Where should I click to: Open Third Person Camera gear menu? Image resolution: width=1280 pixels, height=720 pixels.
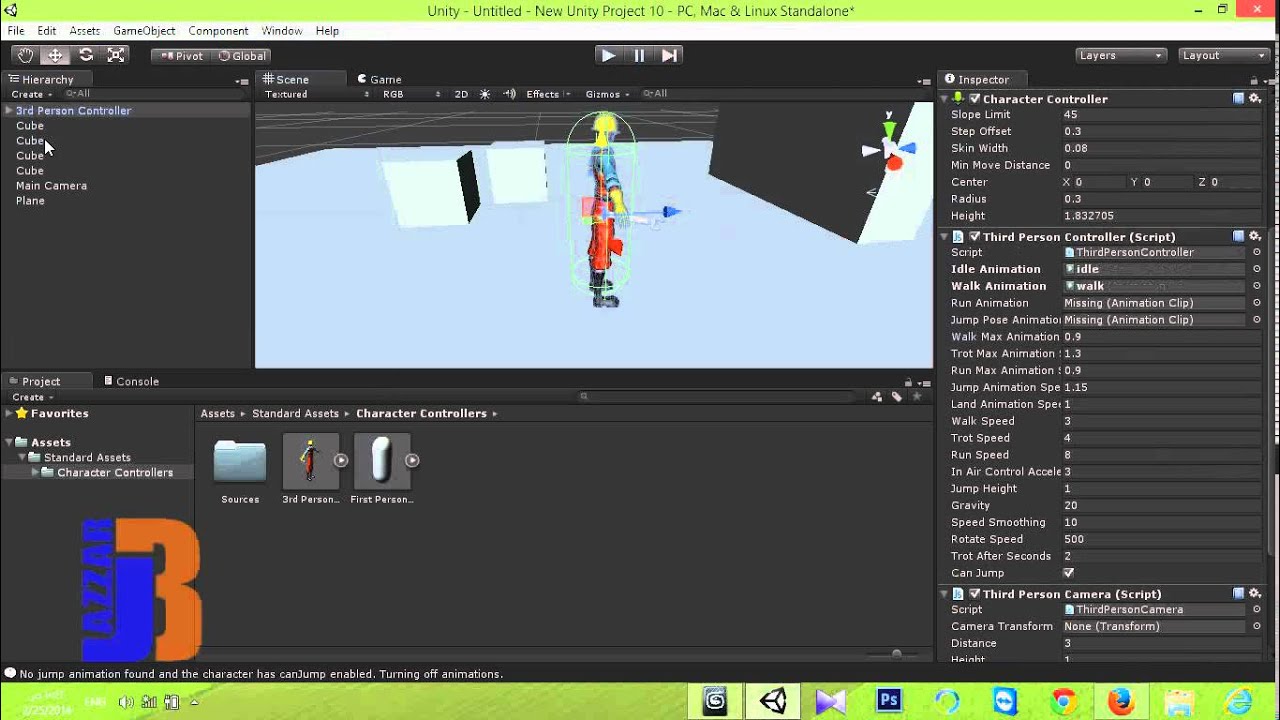[1255, 593]
